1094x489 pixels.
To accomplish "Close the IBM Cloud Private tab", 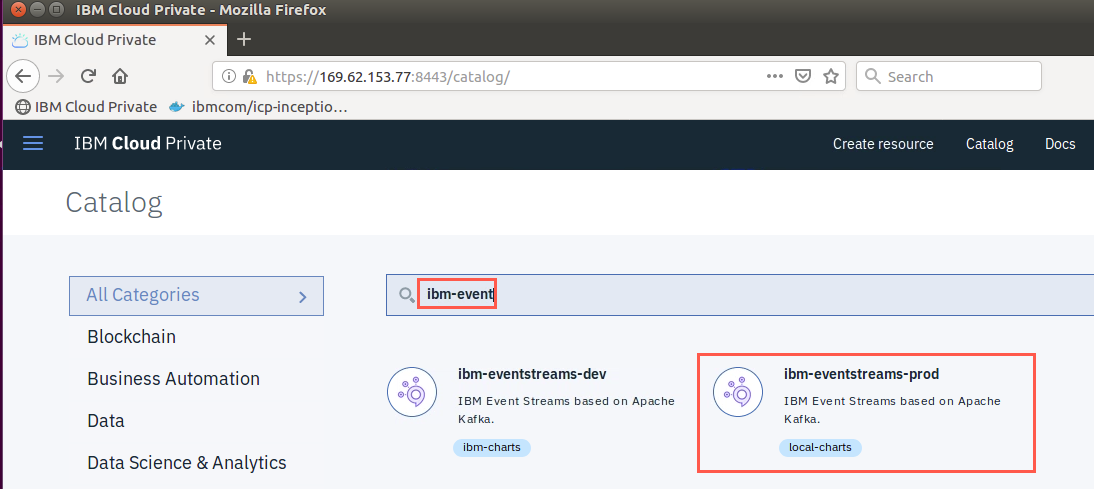I will click(209, 40).
